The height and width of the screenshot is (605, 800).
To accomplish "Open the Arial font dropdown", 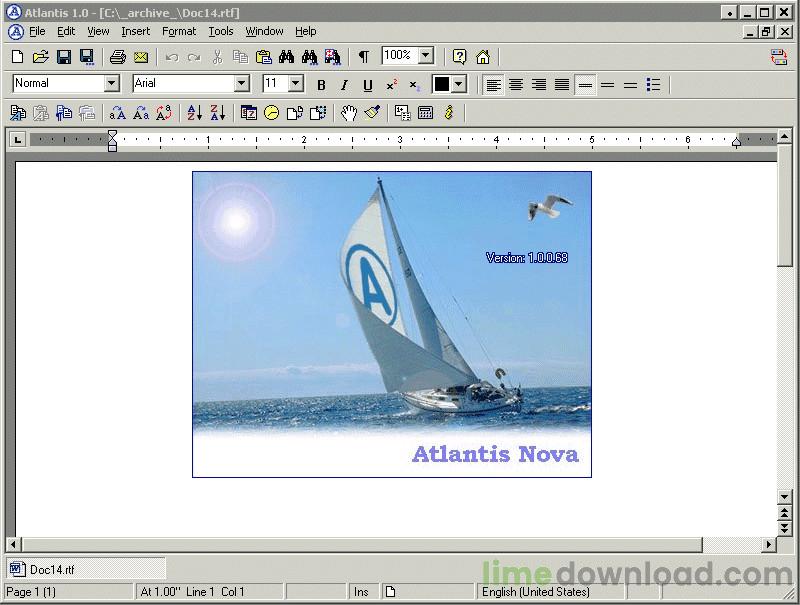I will pos(241,84).
